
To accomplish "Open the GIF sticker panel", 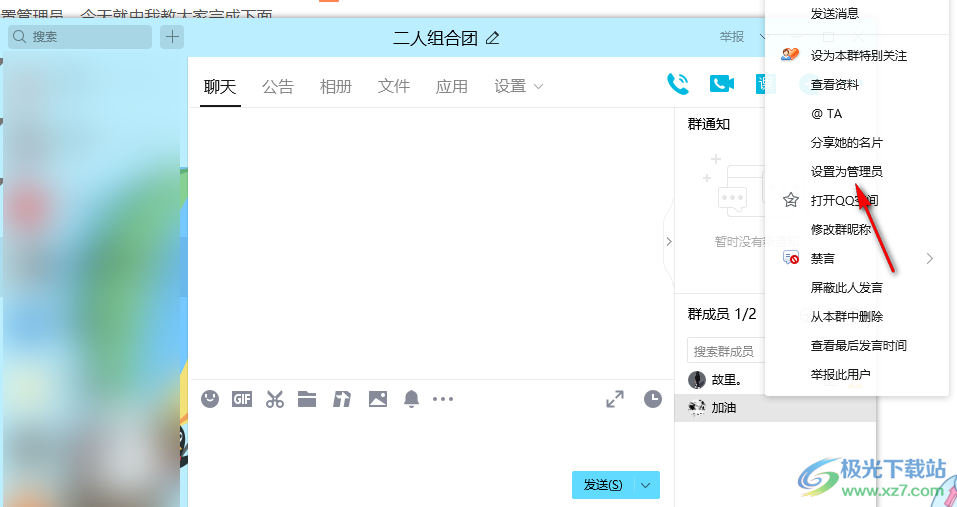I will [242, 399].
